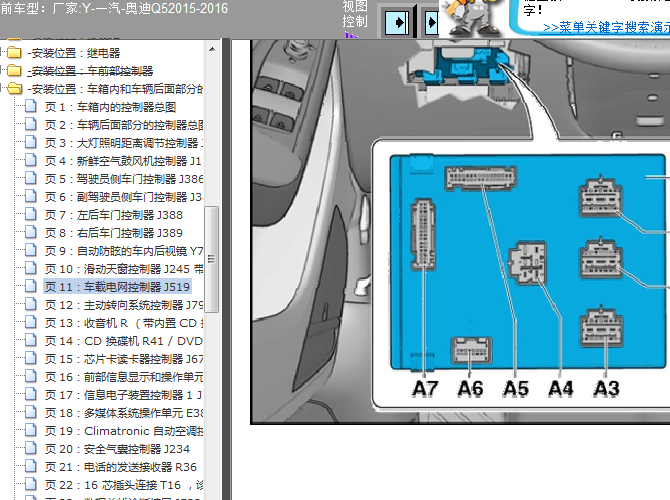Click the tree panel vertical scrollbar thumb

(x=212, y=259)
